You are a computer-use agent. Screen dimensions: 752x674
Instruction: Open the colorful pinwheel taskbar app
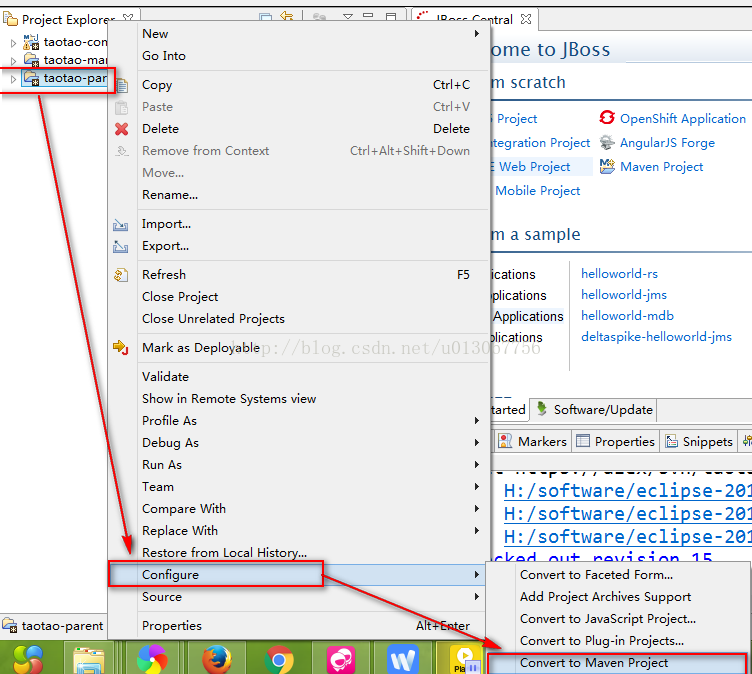point(152,659)
